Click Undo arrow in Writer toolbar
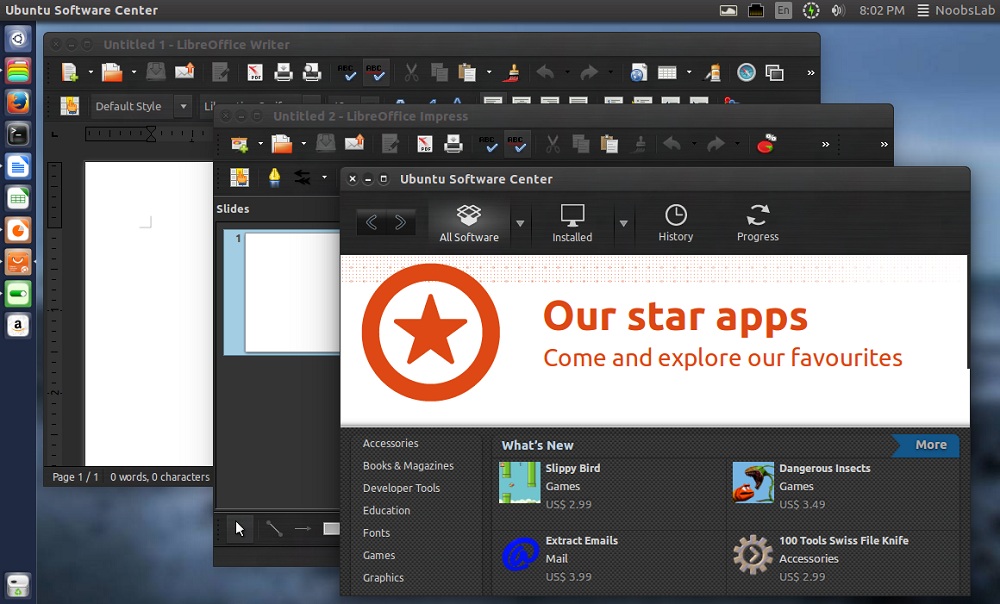The width and height of the screenshot is (1000, 604). click(545, 72)
